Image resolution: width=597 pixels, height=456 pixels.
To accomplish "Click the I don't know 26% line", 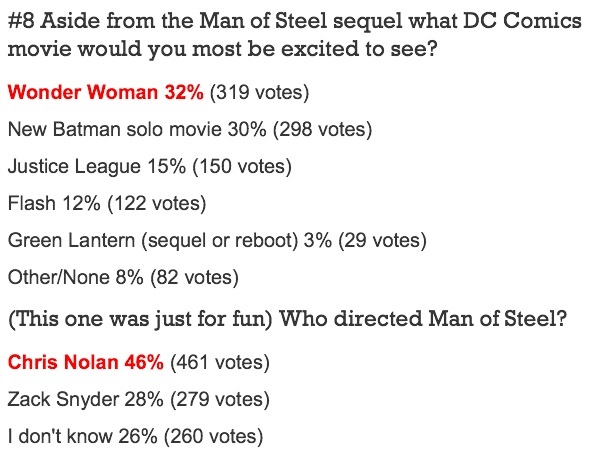I will pos(135,436).
